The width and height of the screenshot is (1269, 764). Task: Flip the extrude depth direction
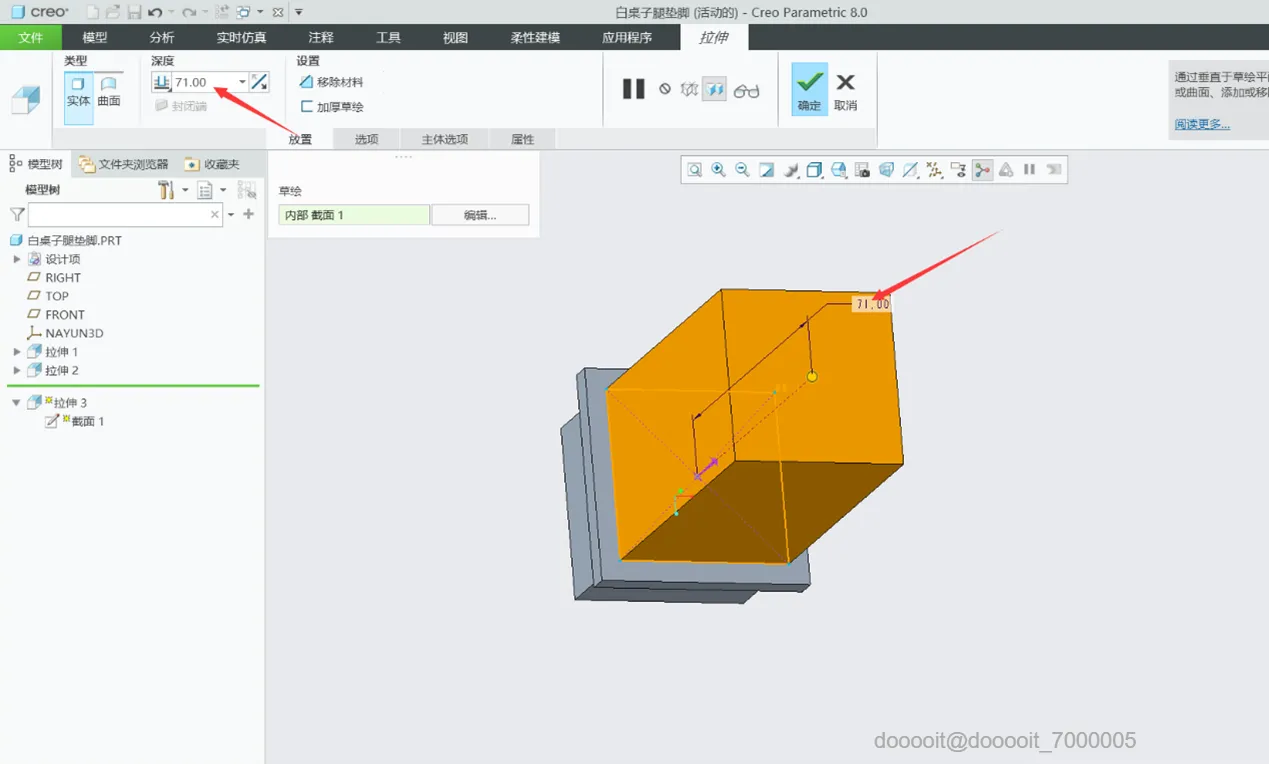[x=259, y=82]
